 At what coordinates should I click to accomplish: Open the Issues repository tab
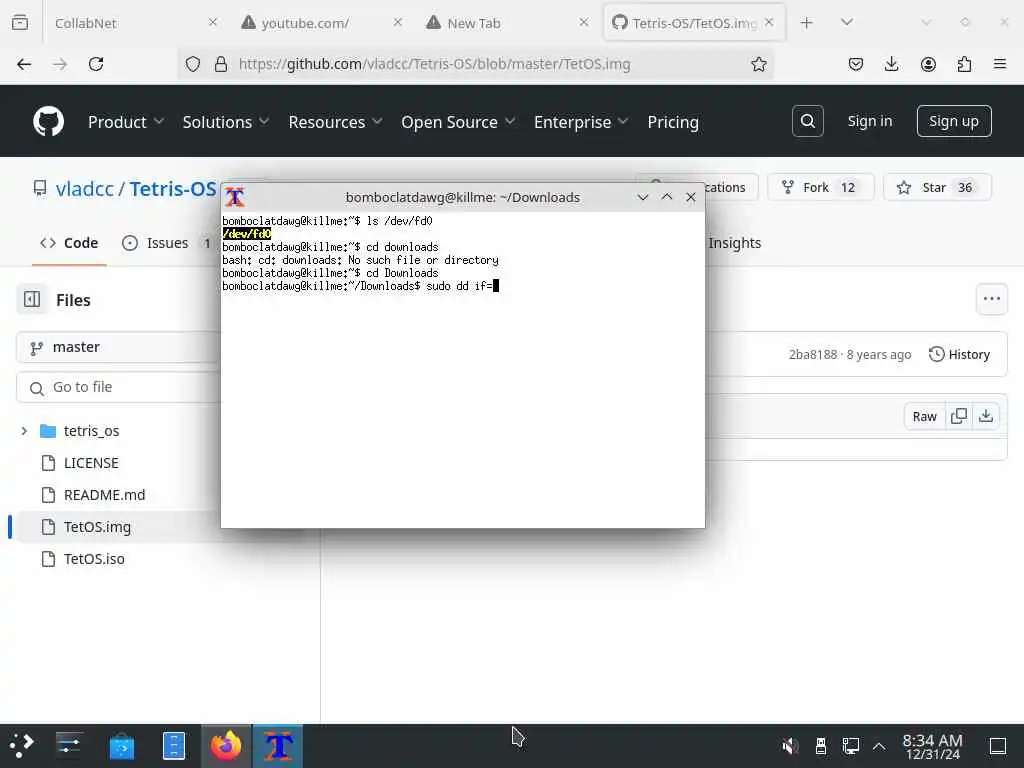coord(166,243)
